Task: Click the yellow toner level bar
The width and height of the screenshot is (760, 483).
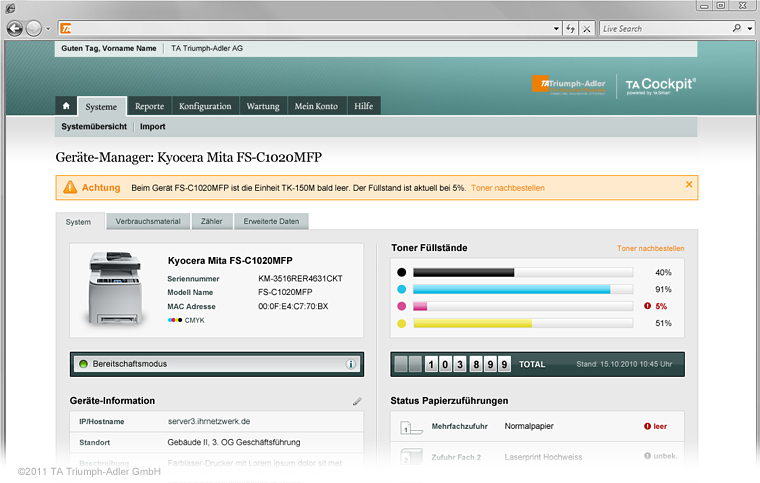Action: coord(523,323)
